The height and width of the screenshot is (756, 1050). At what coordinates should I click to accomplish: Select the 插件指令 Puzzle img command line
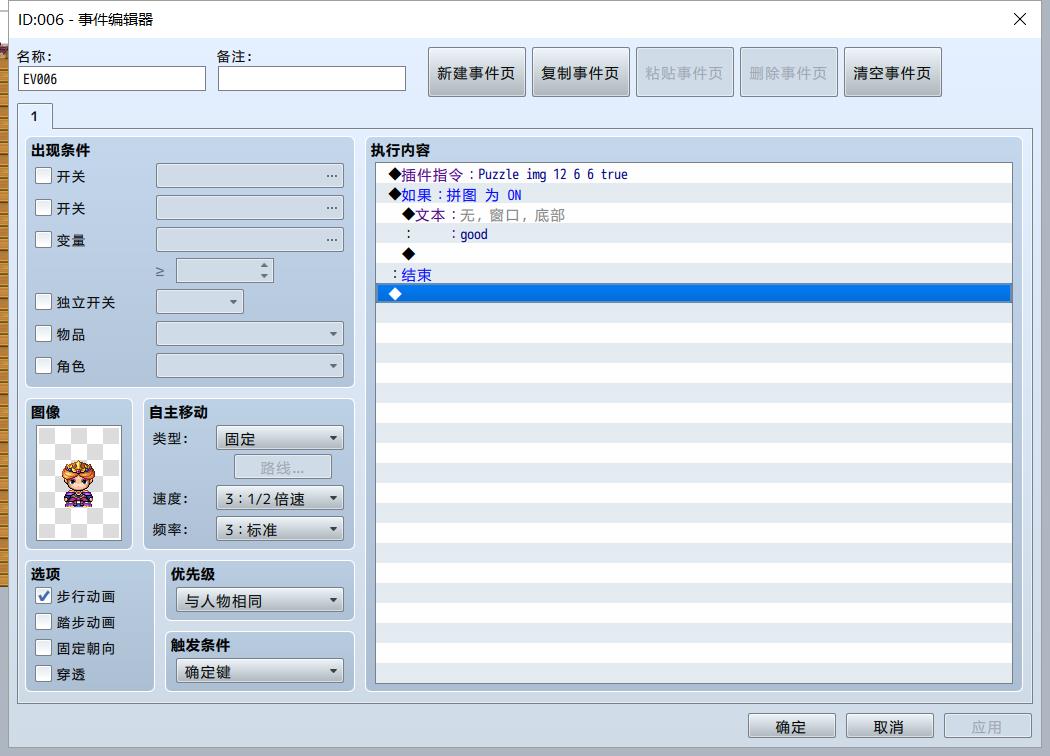(x=694, y=174)
